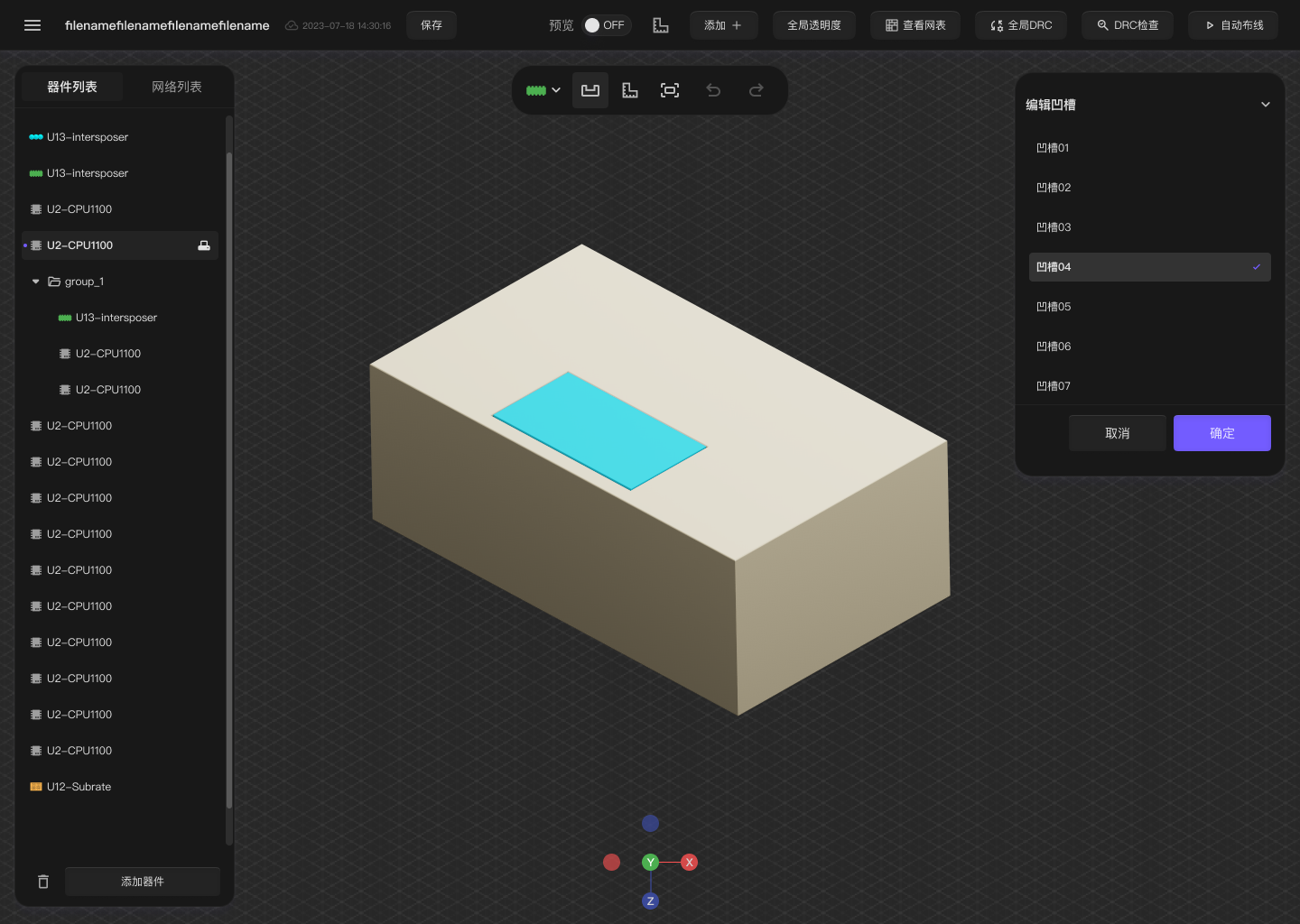Click the trash delete icon
The width and height of the screenshot is (1300, 924).
[x=43, y=882]
